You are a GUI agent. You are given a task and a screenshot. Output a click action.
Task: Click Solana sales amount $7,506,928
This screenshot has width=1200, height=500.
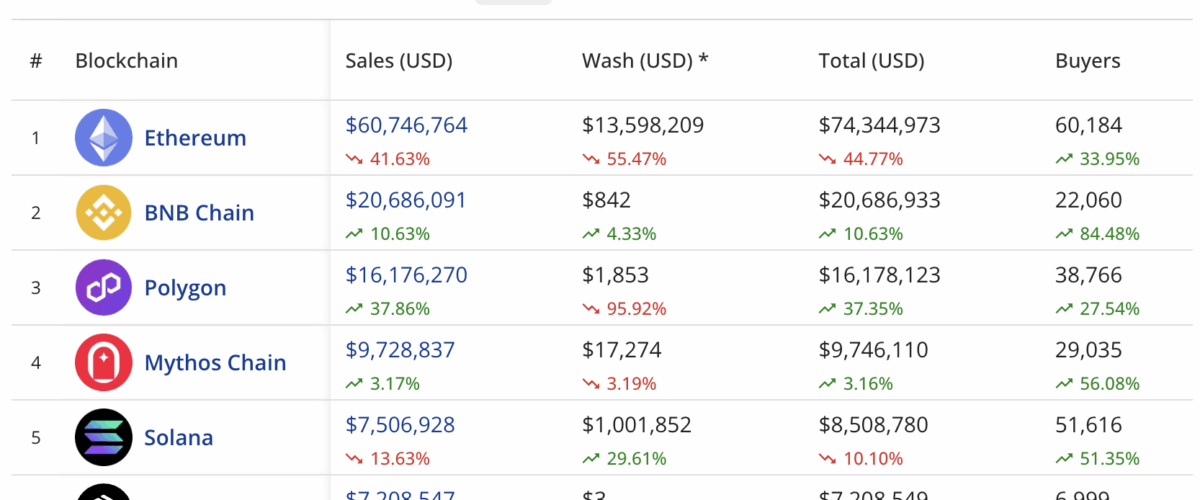click(400, 425)
